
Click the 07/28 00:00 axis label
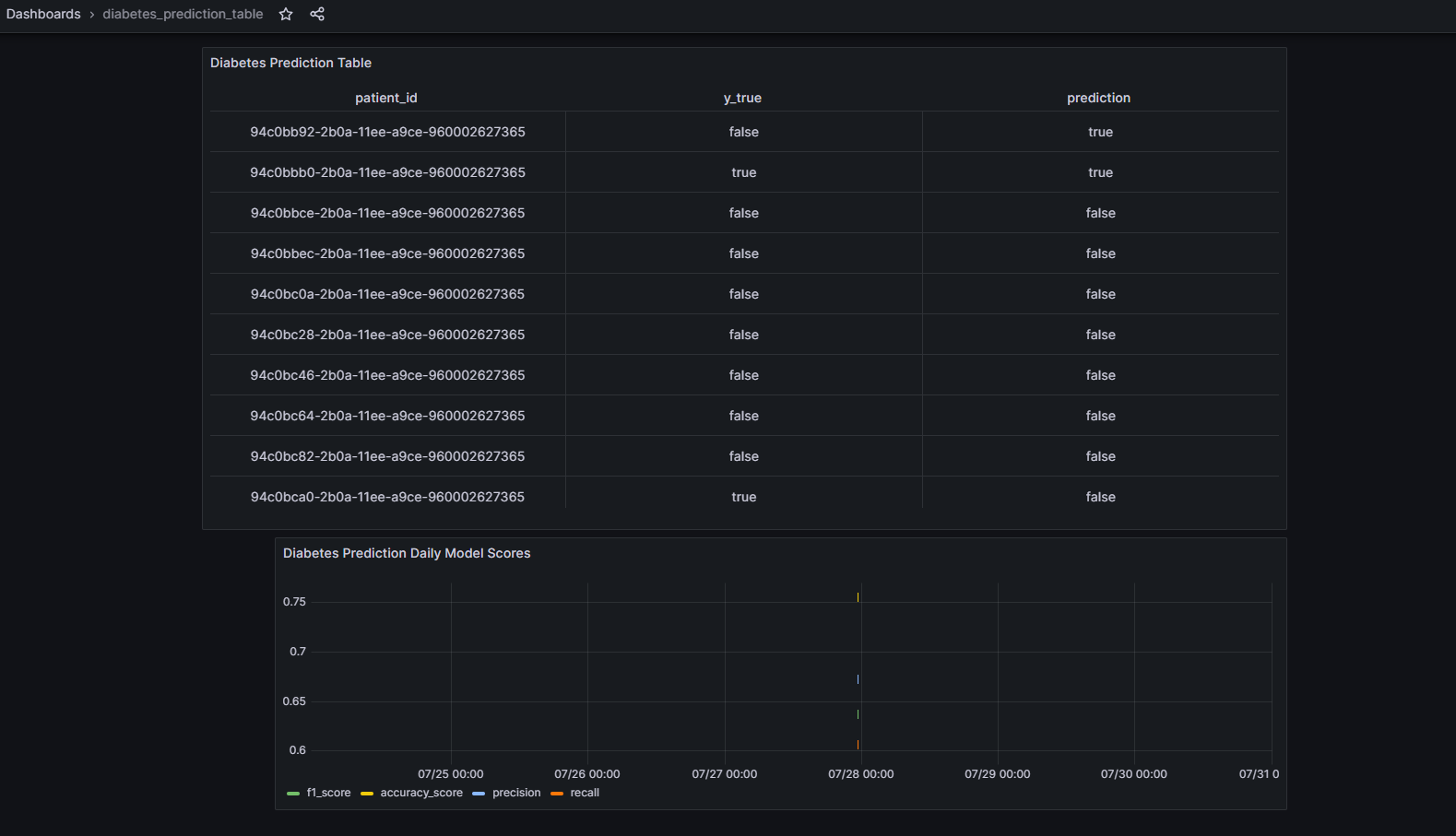point(860,774)
